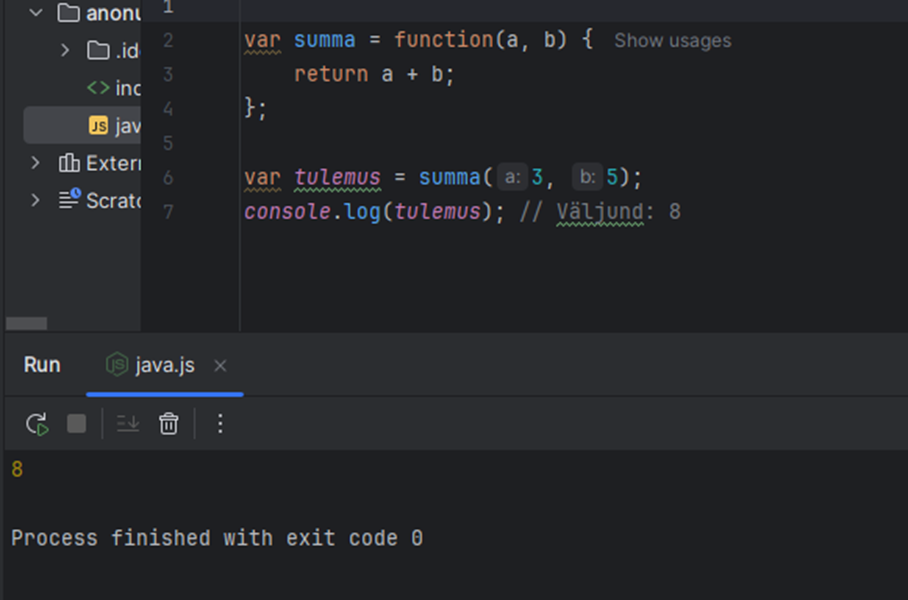This screenshot has height=600, width=908.
Task: Click the Rerun java.js icon
Action: pyautogui.click(x=37, y=424)
